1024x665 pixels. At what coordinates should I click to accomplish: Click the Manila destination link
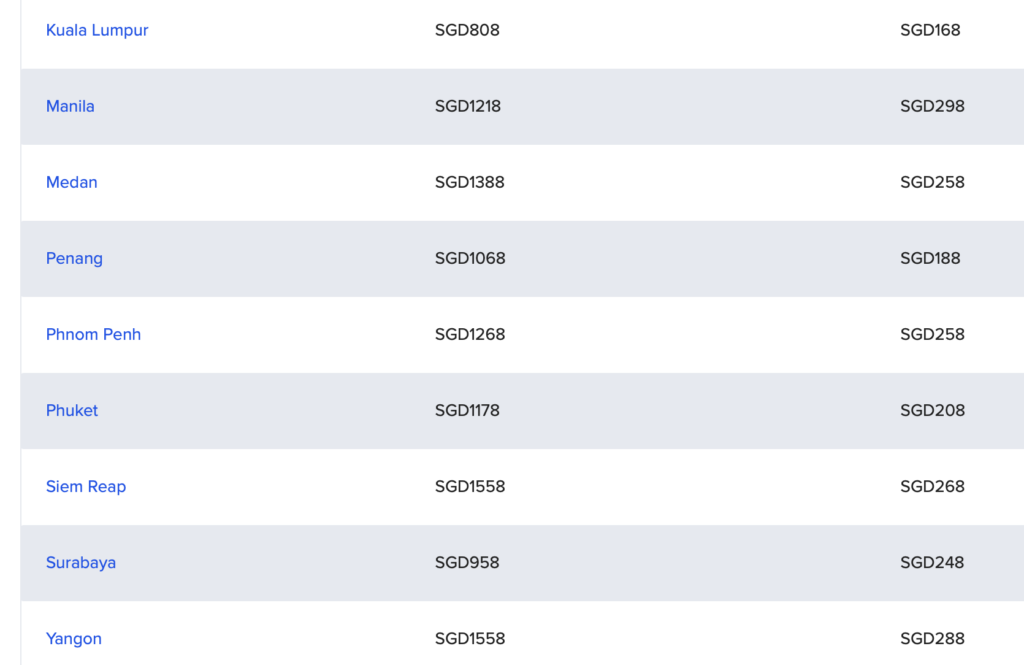coord(70,106)
